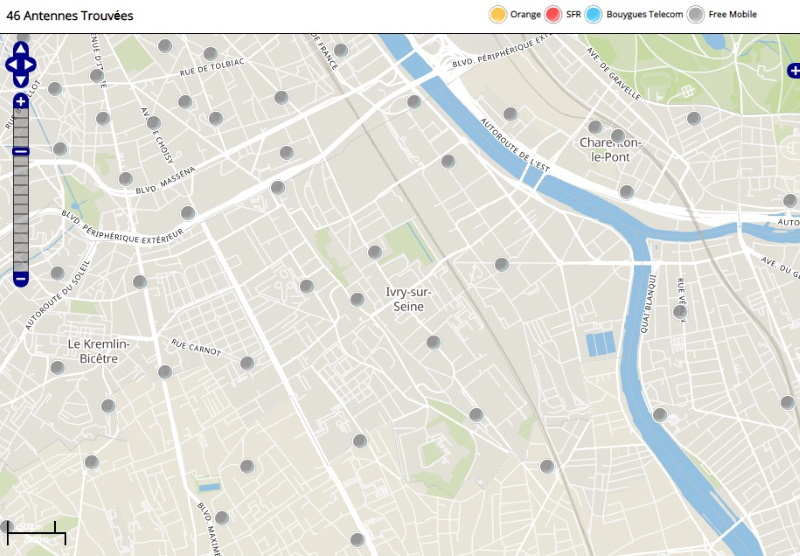Toggle the SFR operator filter circle
Viewport: 800px width, 556px height.
[x=554, y=14]
